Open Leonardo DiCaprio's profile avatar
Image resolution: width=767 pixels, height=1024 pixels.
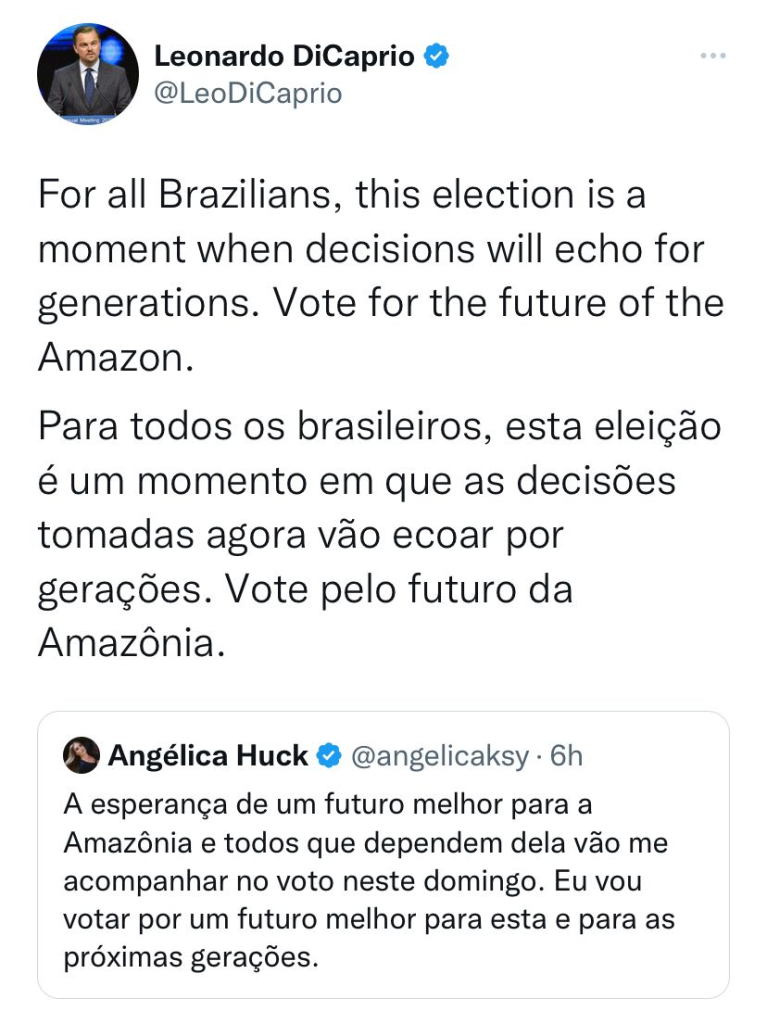click(88, 75)
